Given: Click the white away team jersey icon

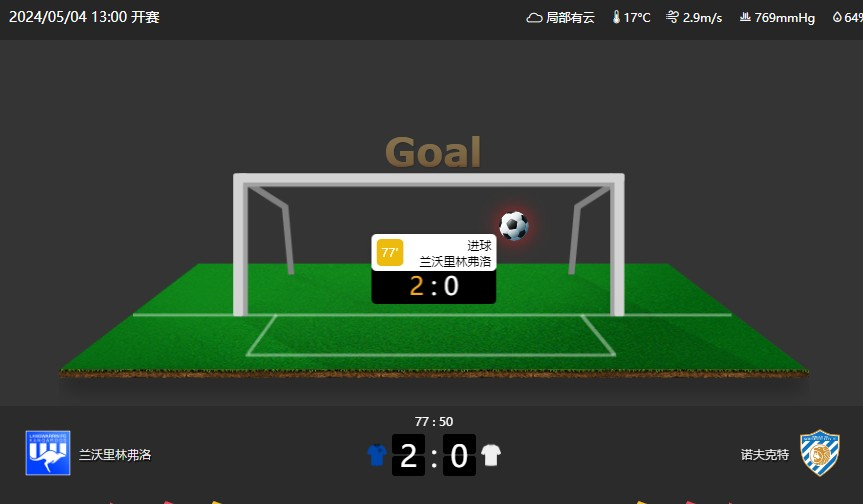Looking at the screenshot, I should click(491, 455).
